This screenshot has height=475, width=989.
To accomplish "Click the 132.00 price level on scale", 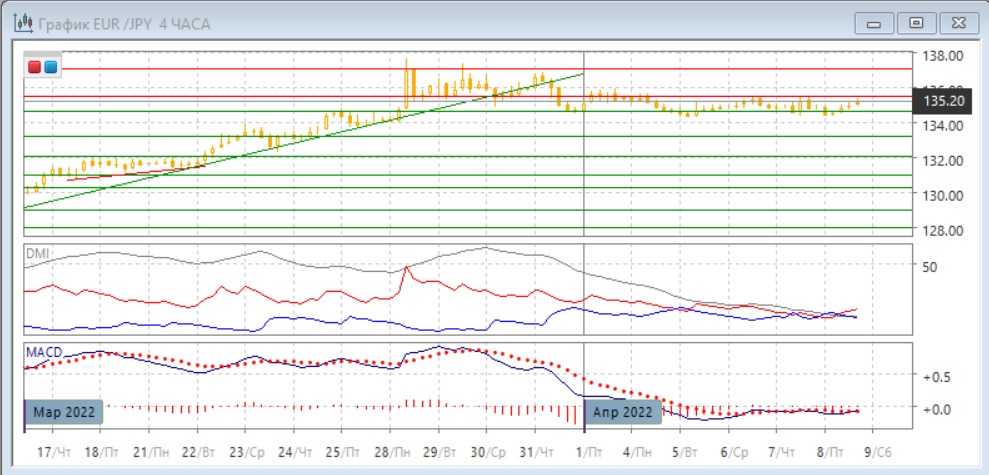I will 943,160.
